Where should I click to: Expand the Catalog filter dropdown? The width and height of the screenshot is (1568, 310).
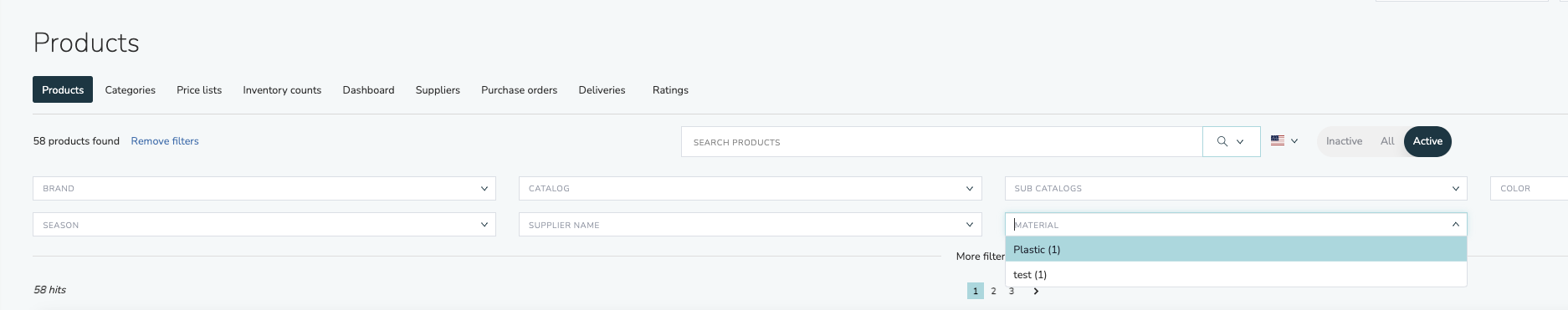coord(751,189)
